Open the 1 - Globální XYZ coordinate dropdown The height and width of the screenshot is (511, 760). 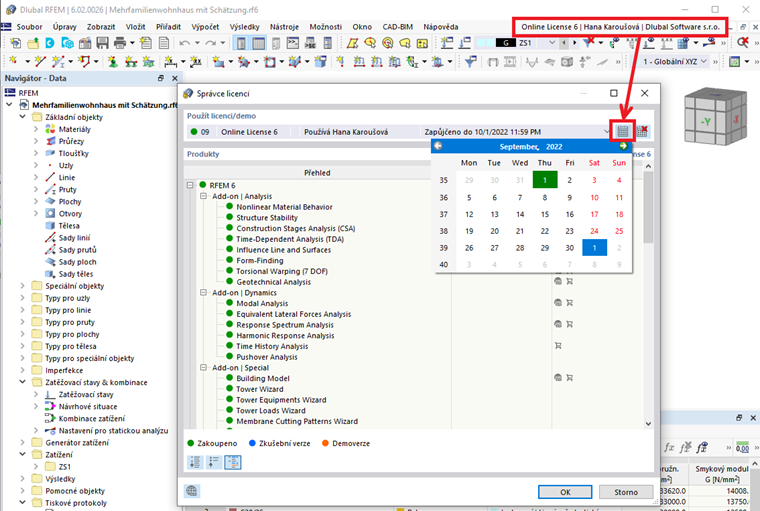coord(703,62)
